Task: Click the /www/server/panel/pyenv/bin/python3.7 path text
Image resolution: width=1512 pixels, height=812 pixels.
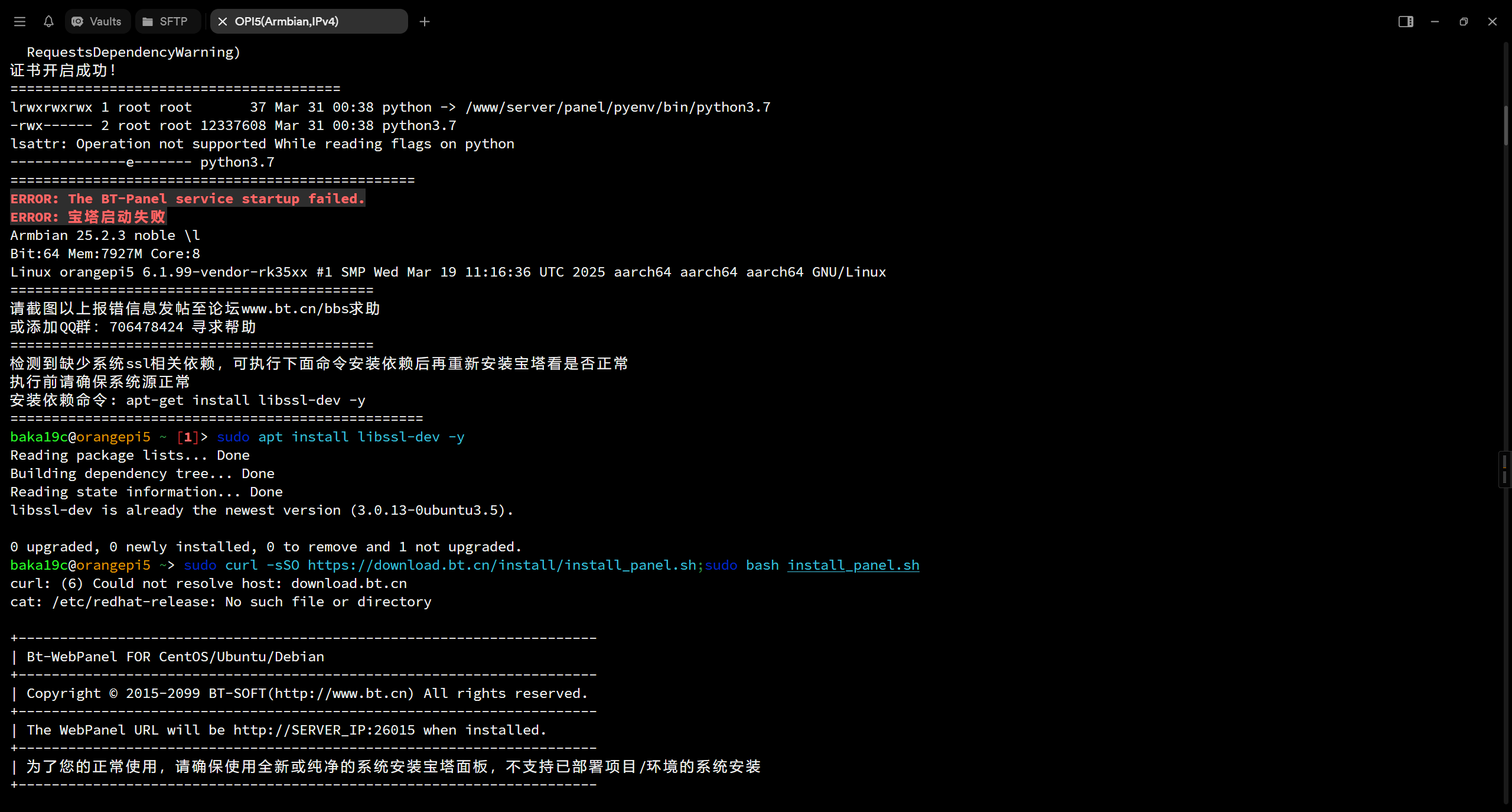Action: 618,108
